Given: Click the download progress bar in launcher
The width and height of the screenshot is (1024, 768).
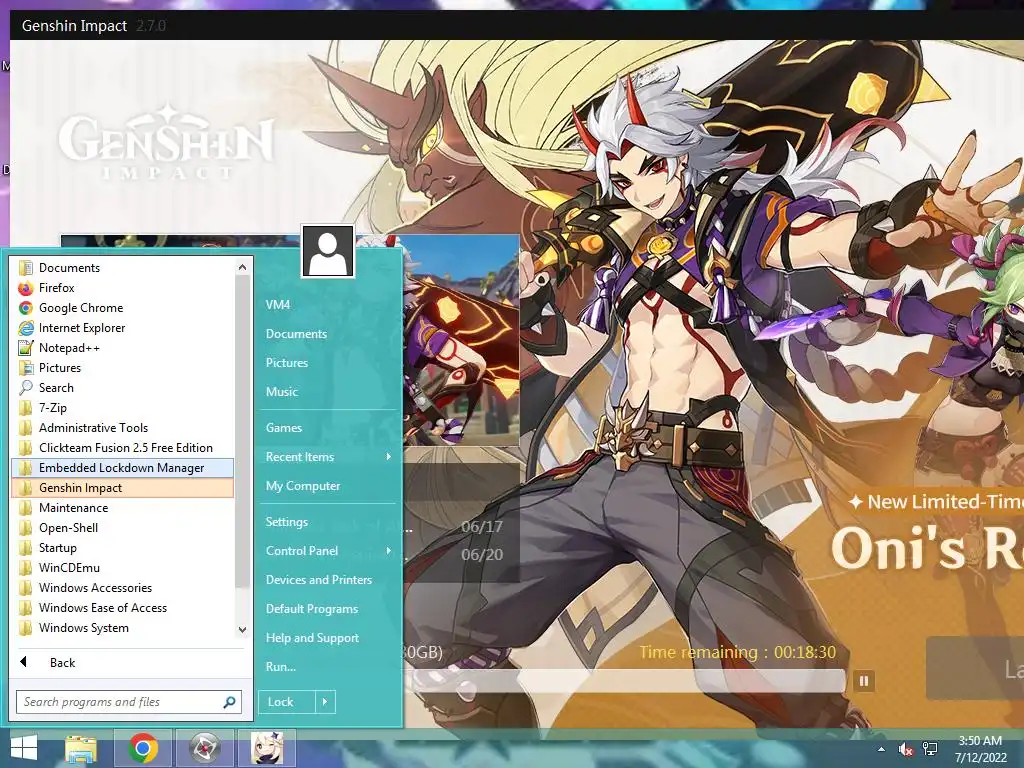Looking at the screenshot, I should coord(624,681).
